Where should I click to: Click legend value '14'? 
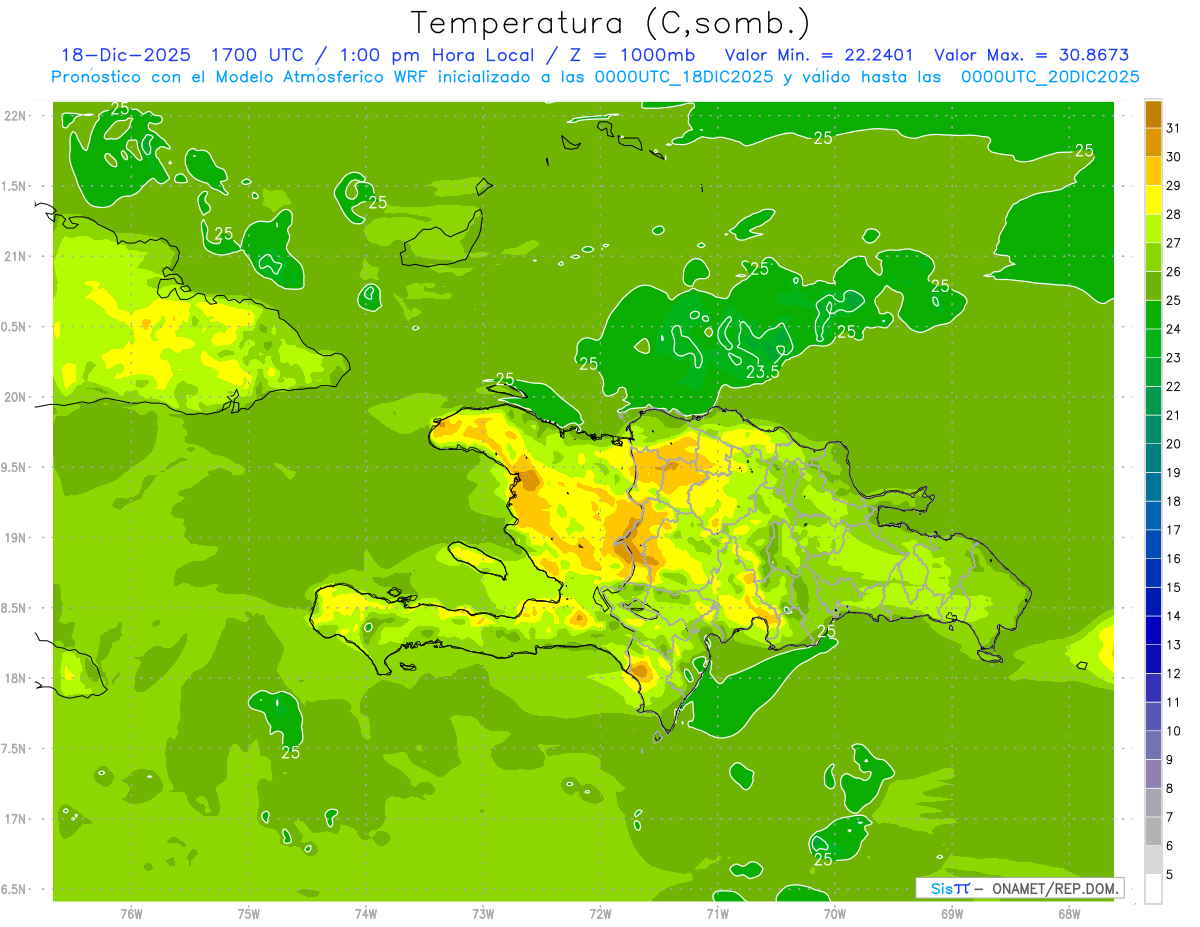pyautogui.click(x=1174, y=616)
